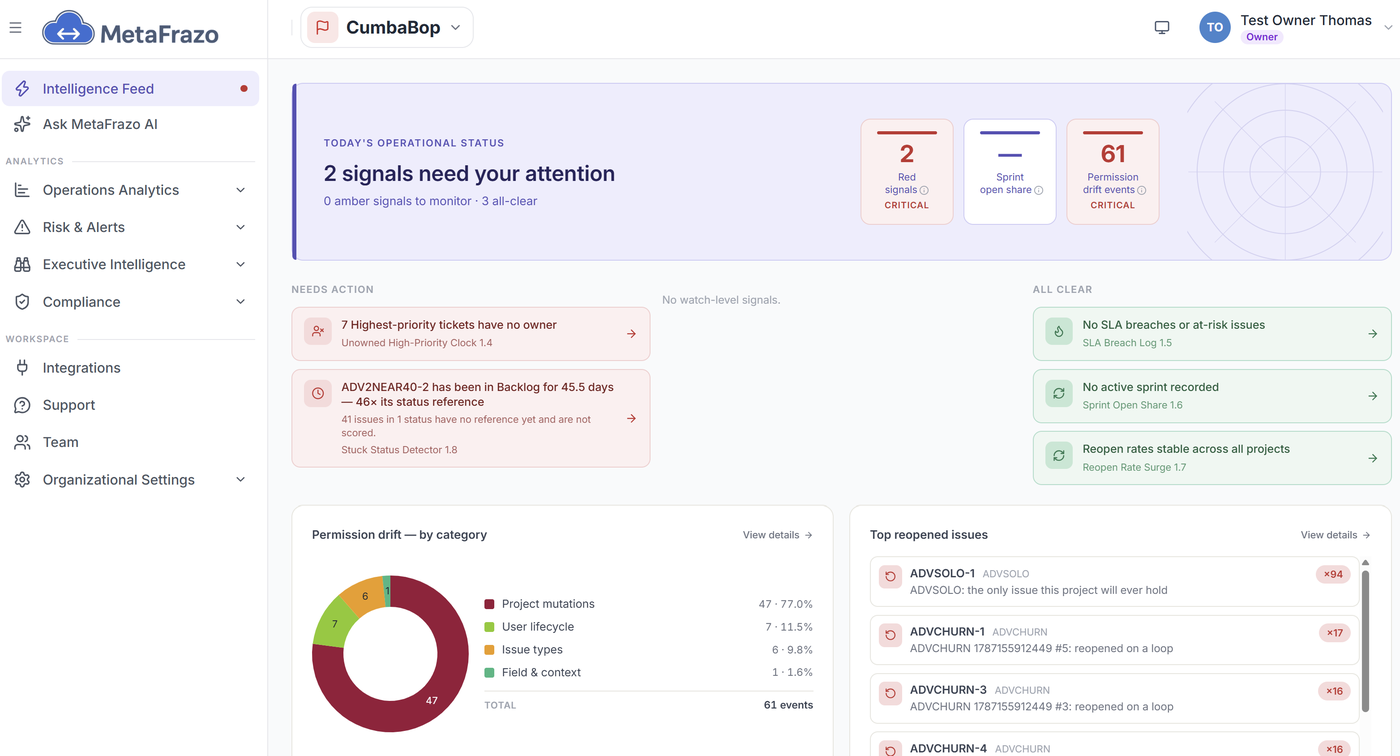The height and width of the screenshot is (756, 1400).
Task: Expand Operations Analytics section
Action: (130, 190)
